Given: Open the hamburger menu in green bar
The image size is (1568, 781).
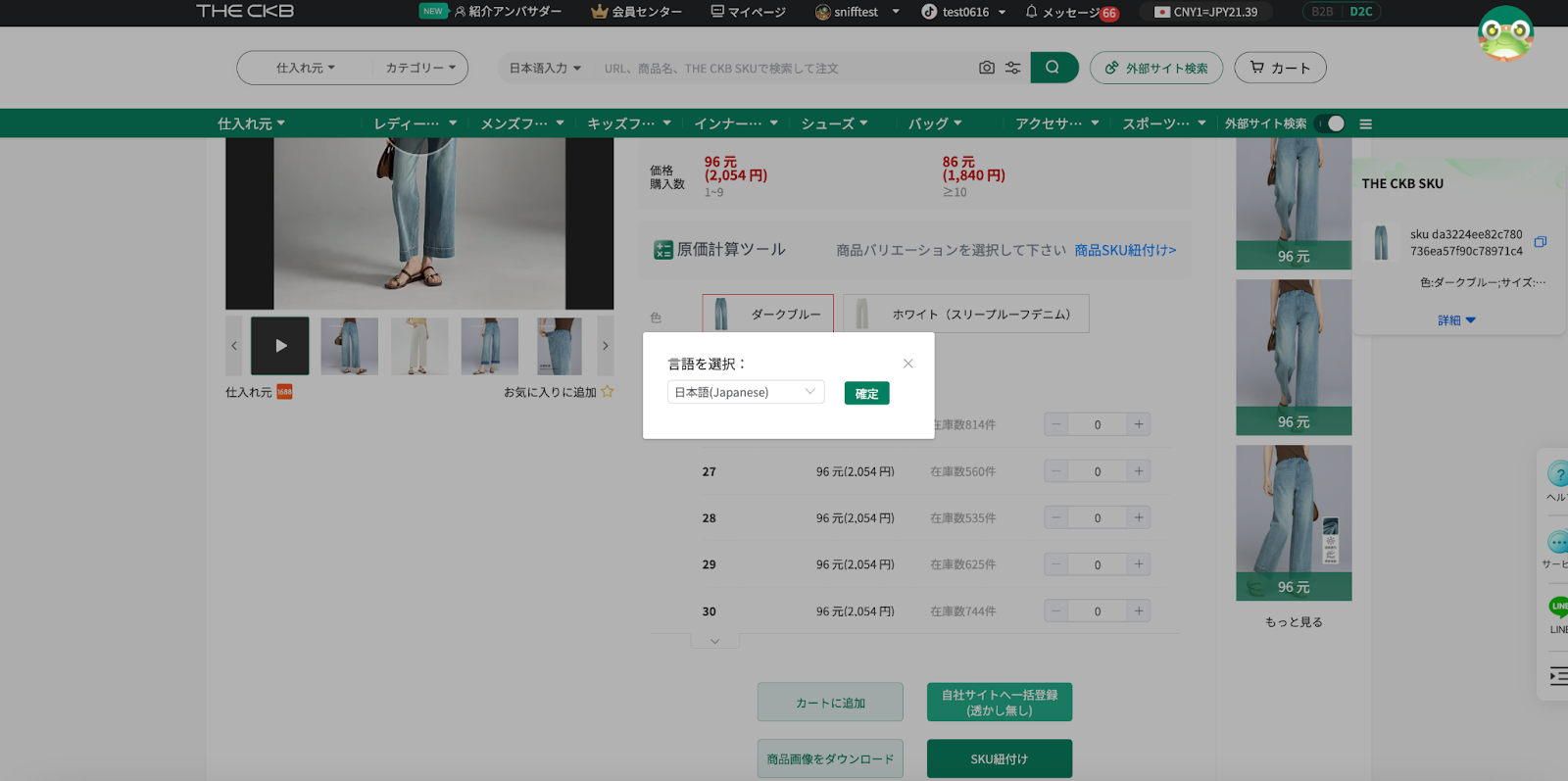Looking at the screenshot, I should (1365, 123).
